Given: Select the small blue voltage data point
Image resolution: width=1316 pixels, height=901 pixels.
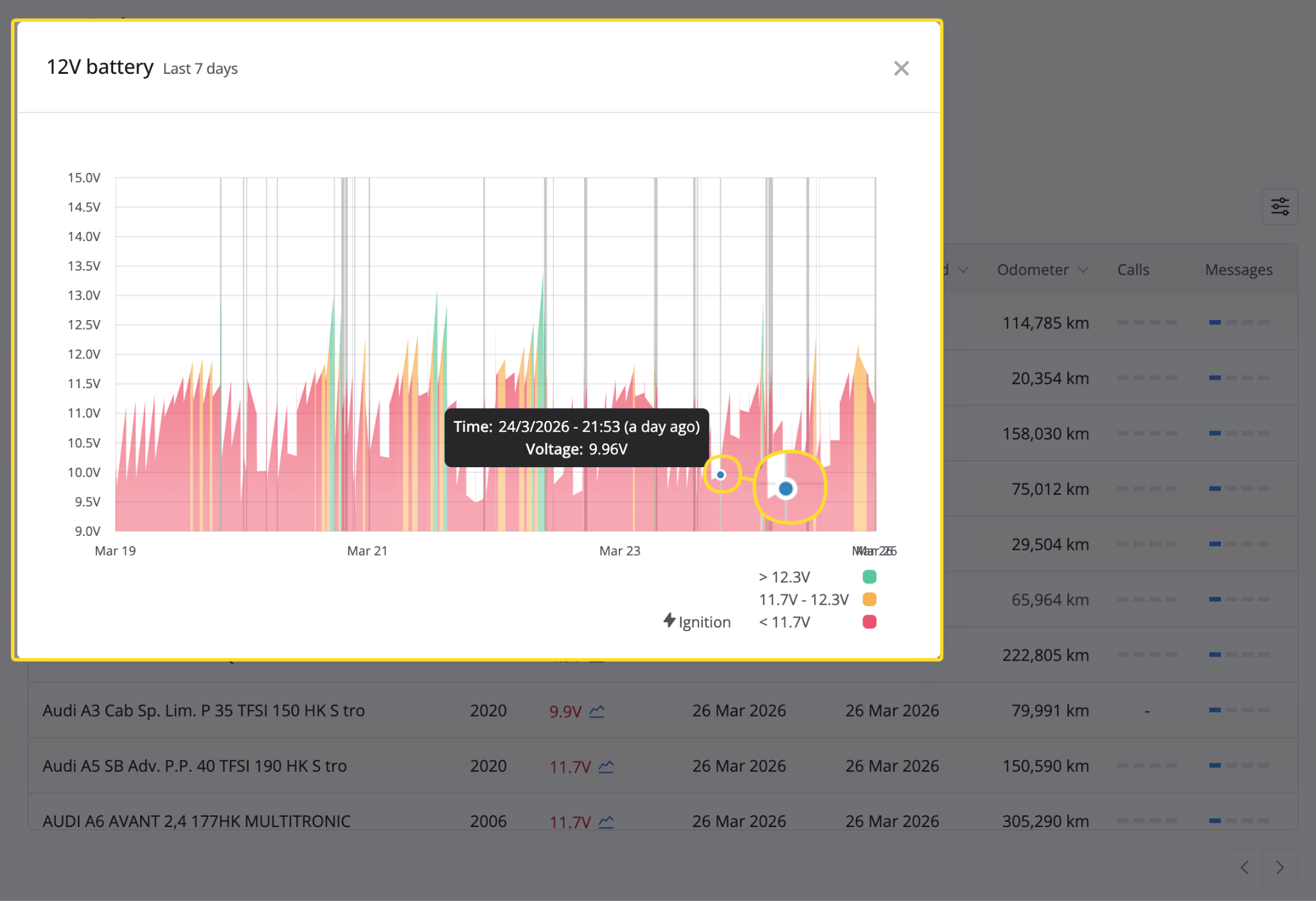Looking at the screenshot, I should [721, 475].
